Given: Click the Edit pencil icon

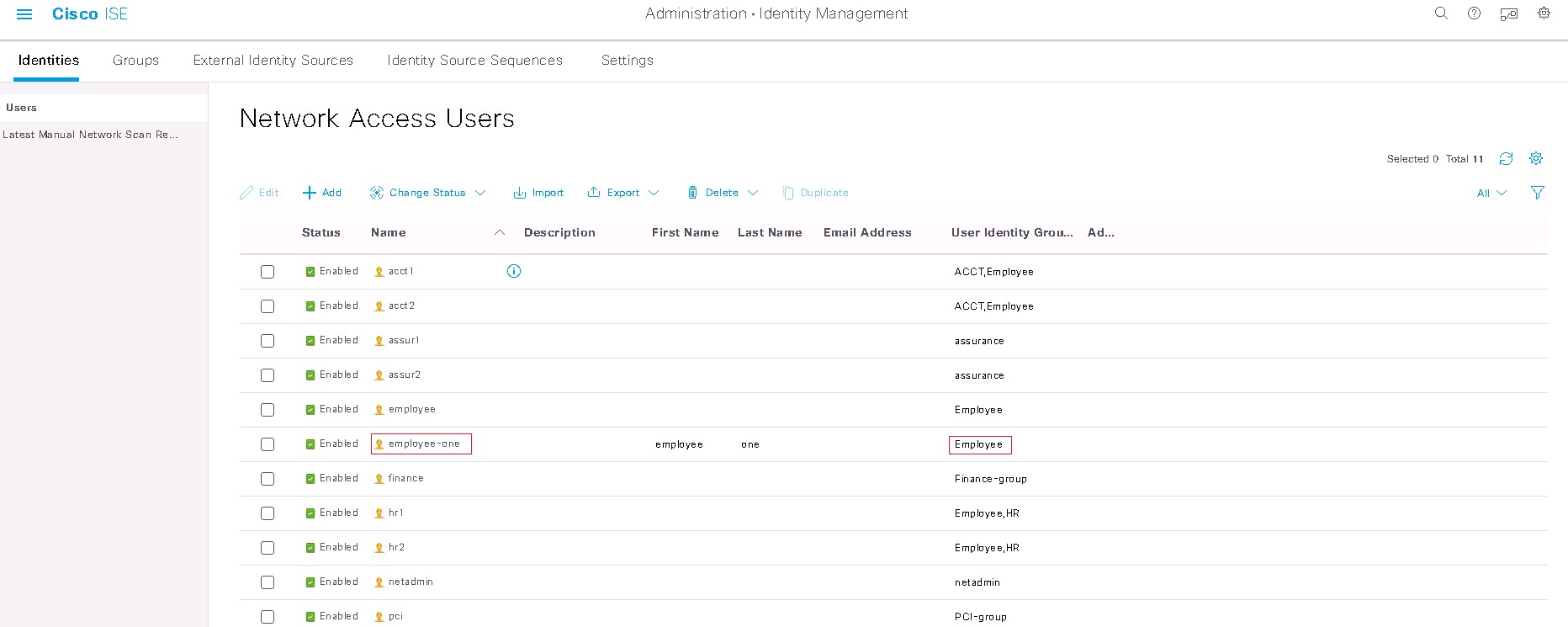Looking at the screenshot, I should point(246,193).
